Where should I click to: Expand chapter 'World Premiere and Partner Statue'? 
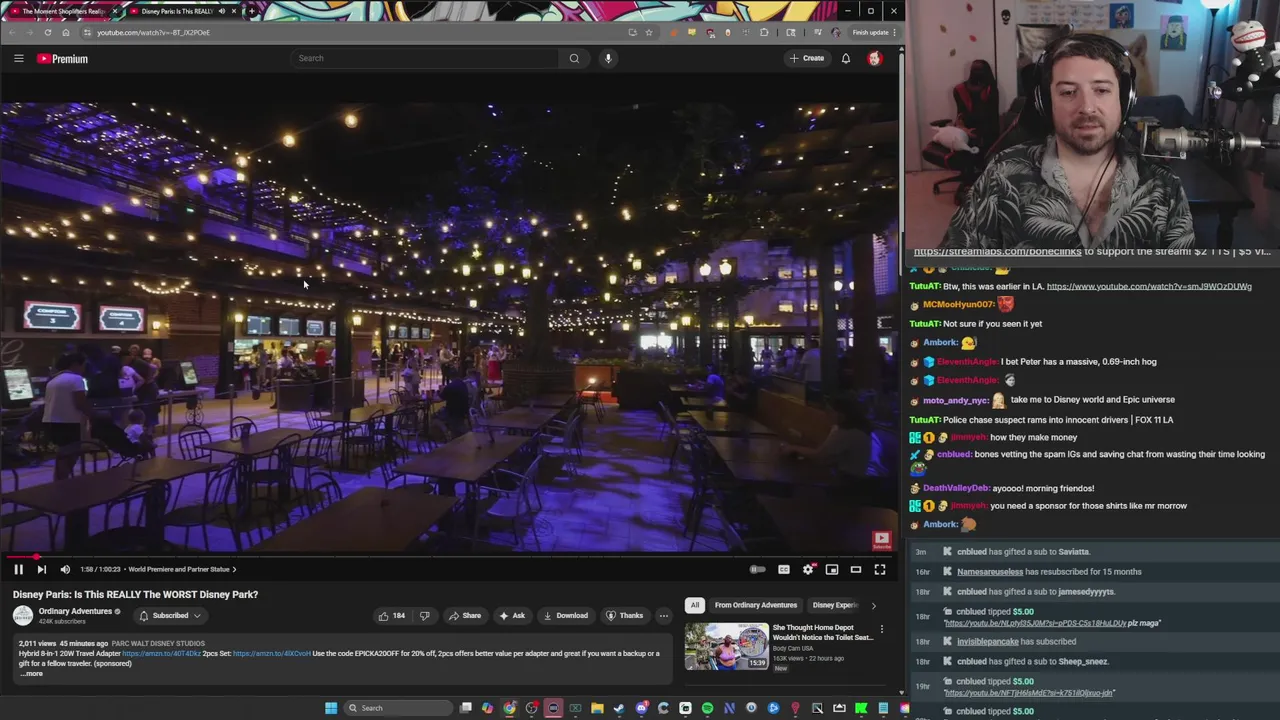tap(182, 569)
